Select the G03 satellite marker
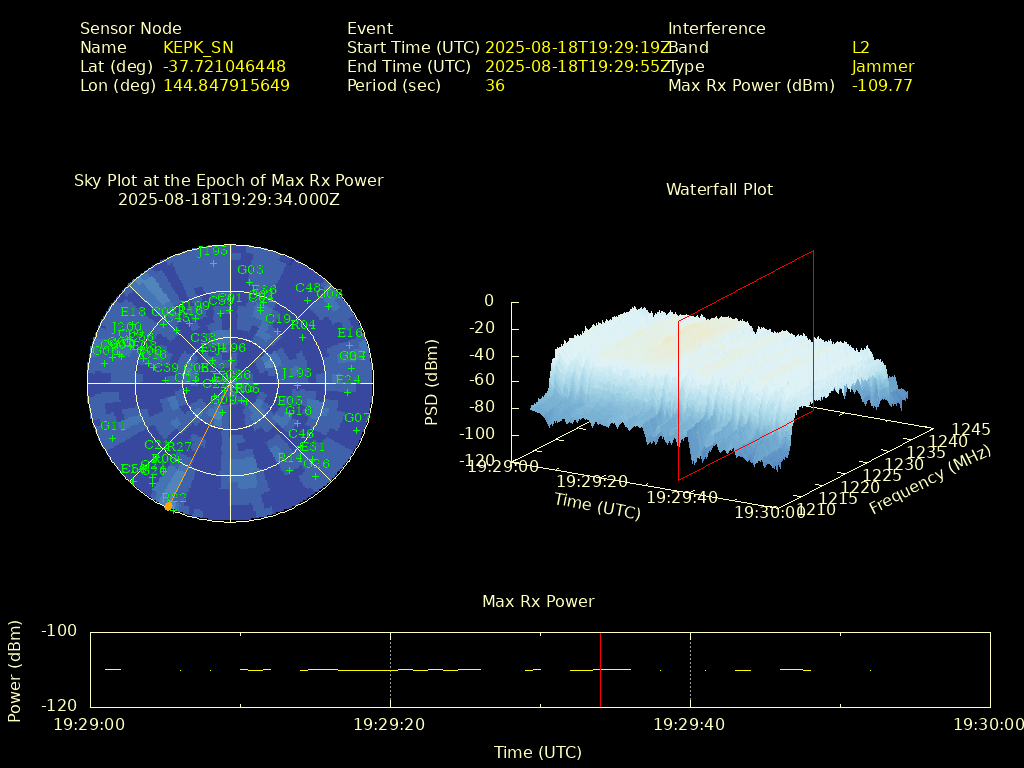The height and width of the screenshot is (768, 1024). coord(250,283)
